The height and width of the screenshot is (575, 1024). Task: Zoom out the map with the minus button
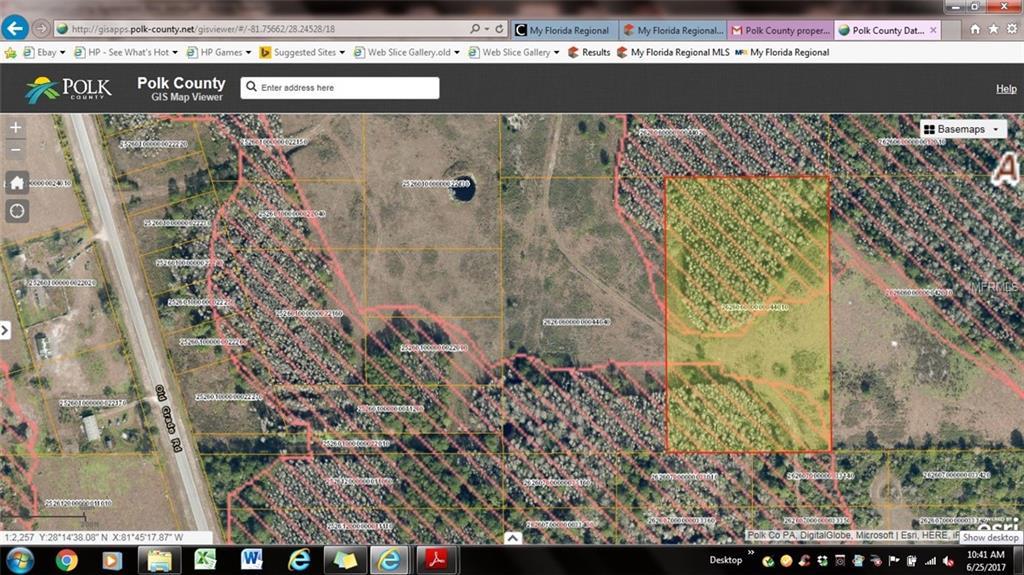pos(16,150)
